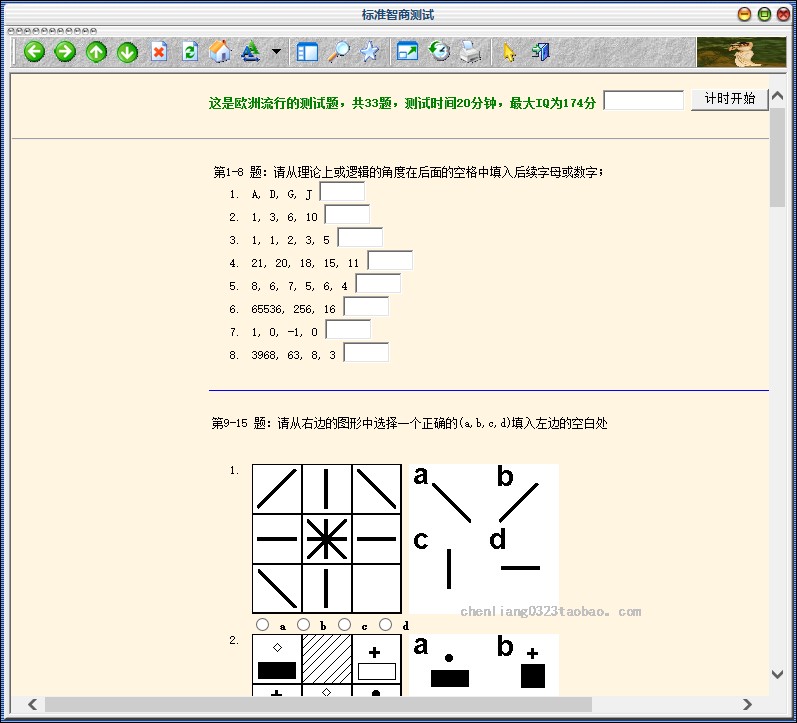Click the character image at toolbar right
Image resolution: width=797 pixels, height=723 pixels.
click(x=741, y=52)
